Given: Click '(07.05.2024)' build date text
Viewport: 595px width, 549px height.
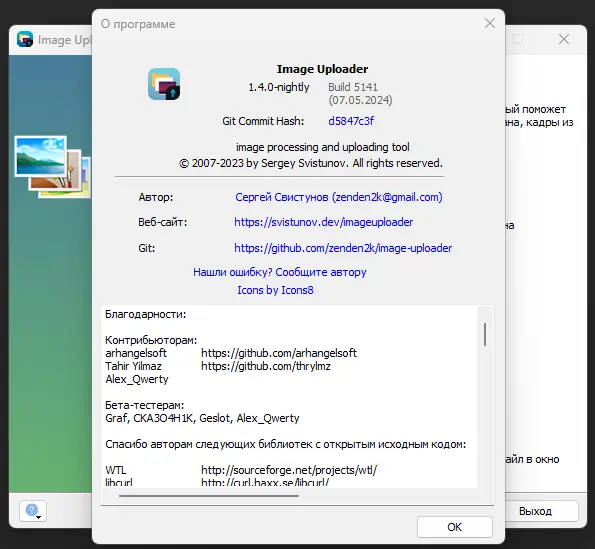Looking at the screenshot, I should point(360,100).
